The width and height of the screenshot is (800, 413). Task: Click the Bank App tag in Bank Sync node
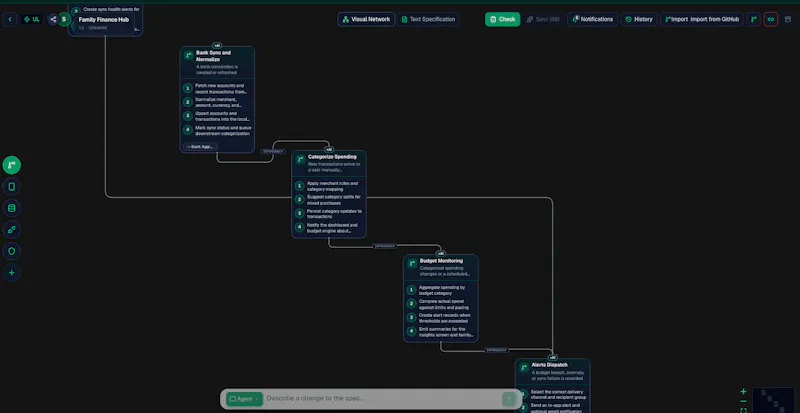pos(199,147)
